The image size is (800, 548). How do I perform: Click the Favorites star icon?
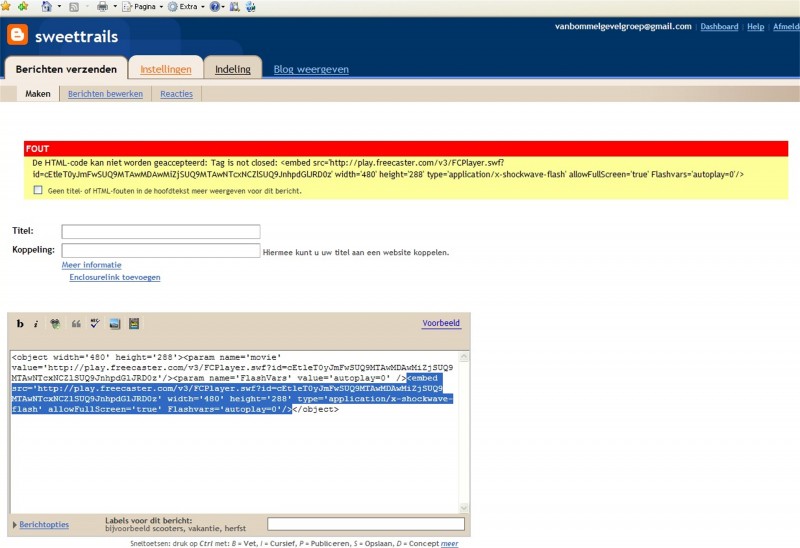[x=6, y=6]
